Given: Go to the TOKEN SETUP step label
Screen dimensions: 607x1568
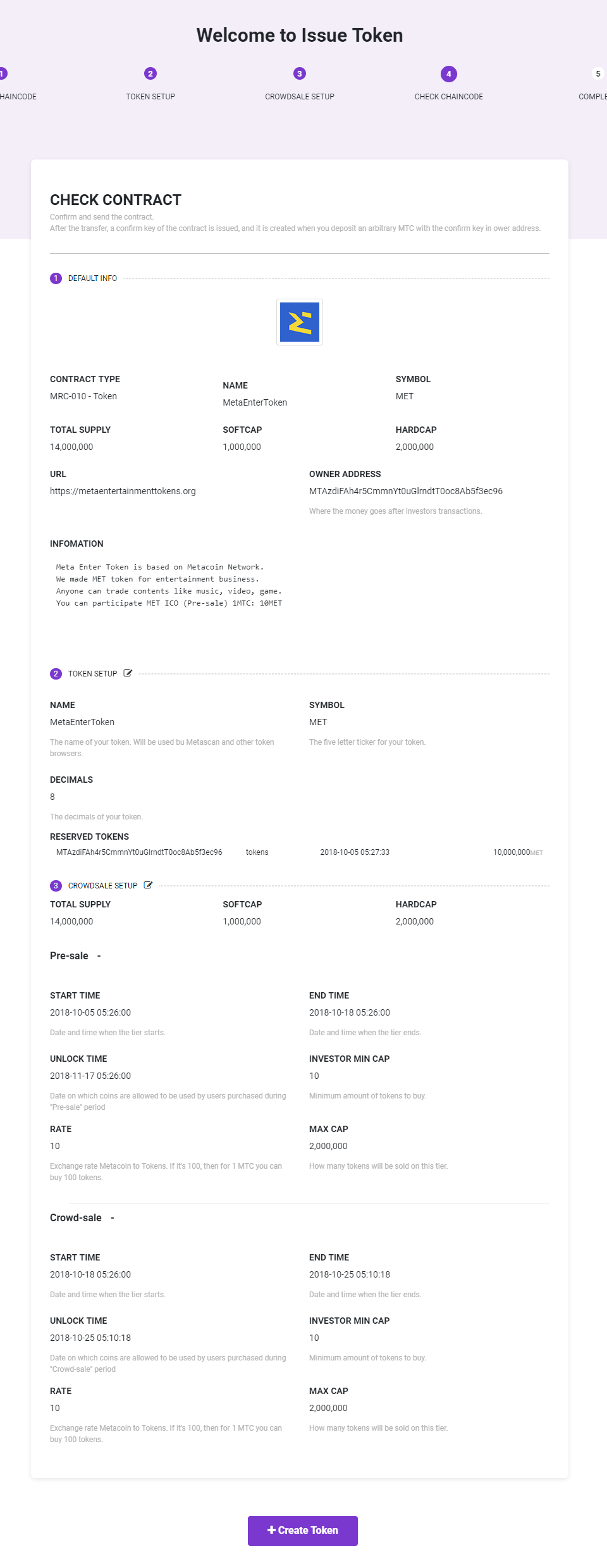Looking at the screenshot, I should 150,97.
